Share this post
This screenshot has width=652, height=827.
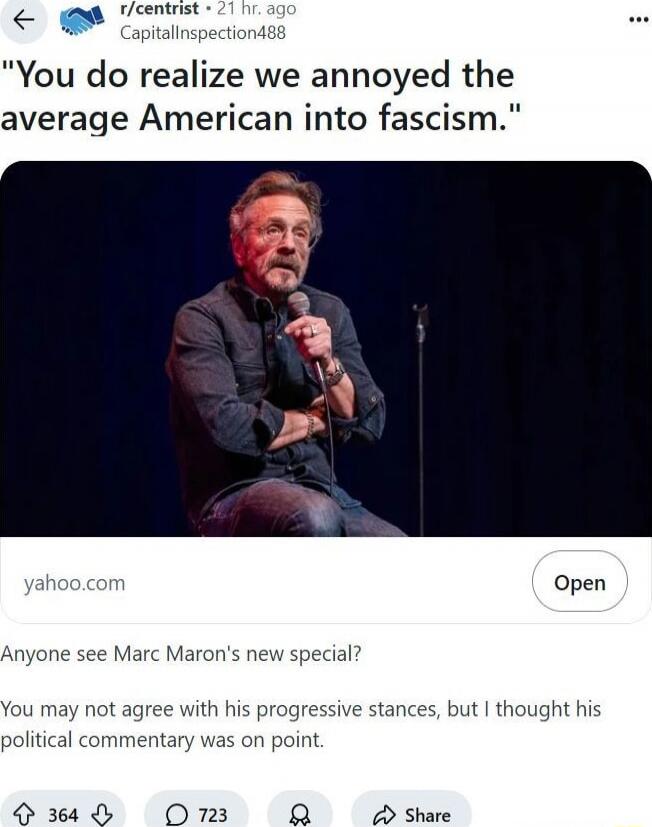(411, 814)
